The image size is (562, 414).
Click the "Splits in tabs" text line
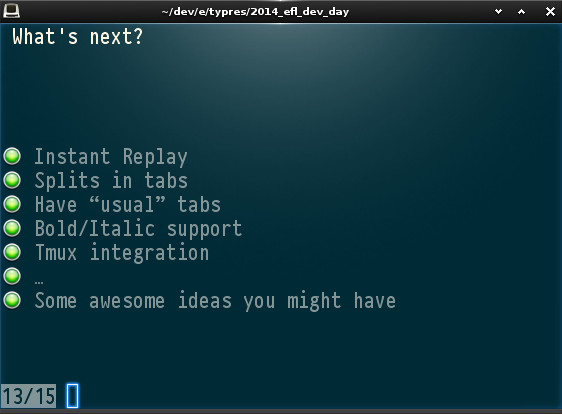111,180
